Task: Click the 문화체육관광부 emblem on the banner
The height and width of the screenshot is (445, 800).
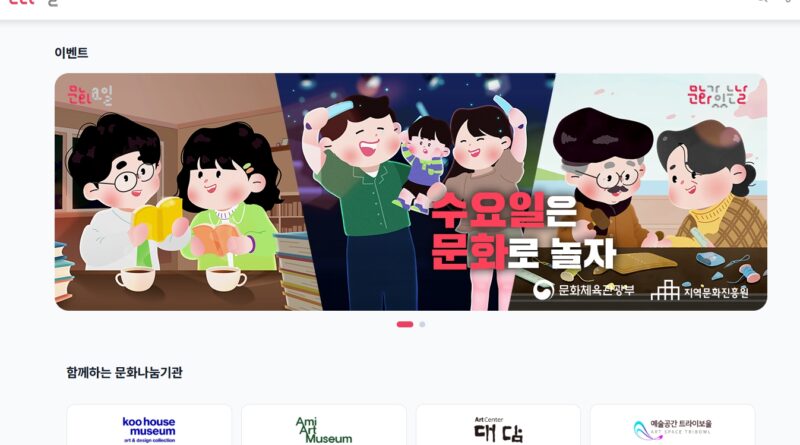Action: coord(543,290)
